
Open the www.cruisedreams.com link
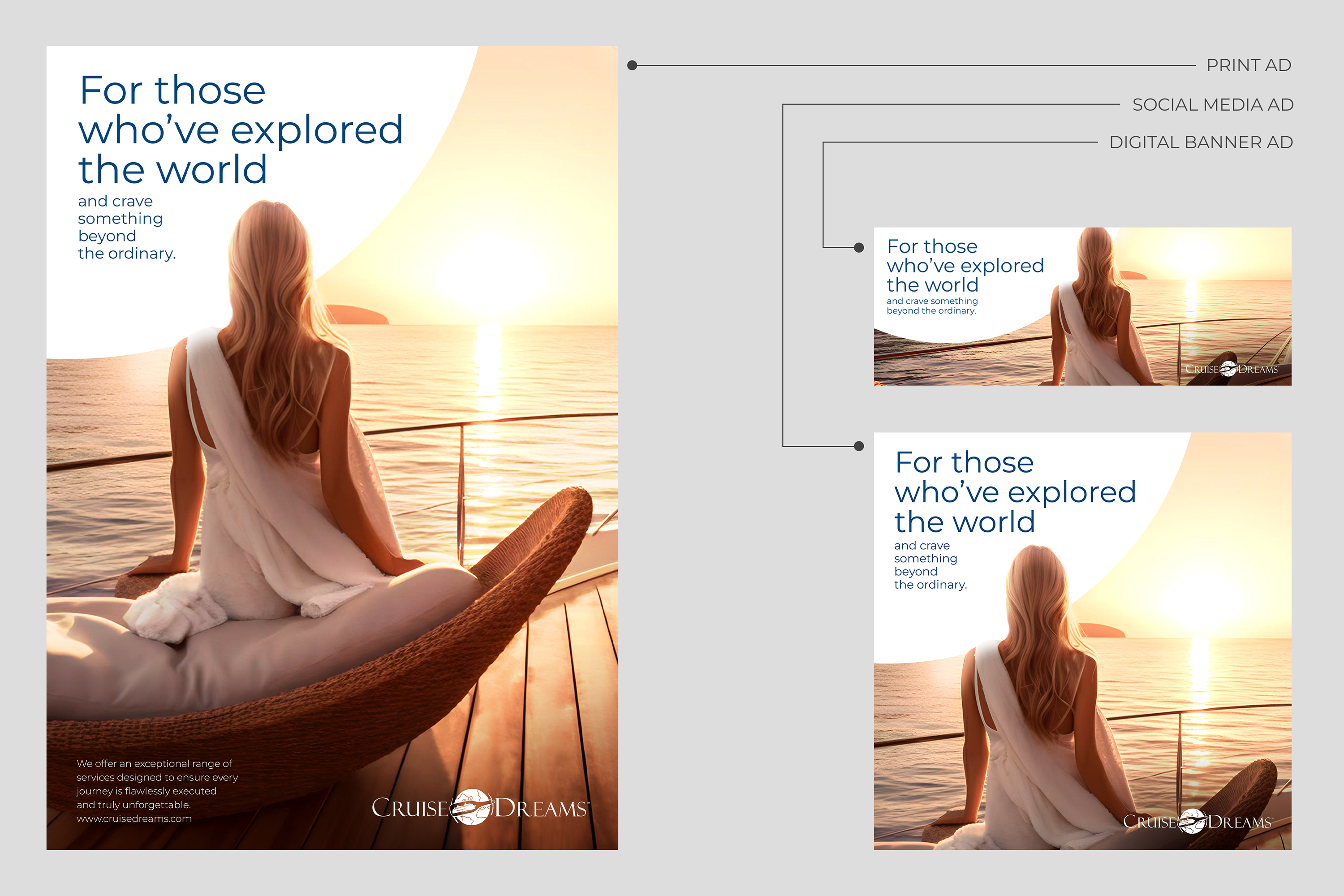click(x=134, y=819)
